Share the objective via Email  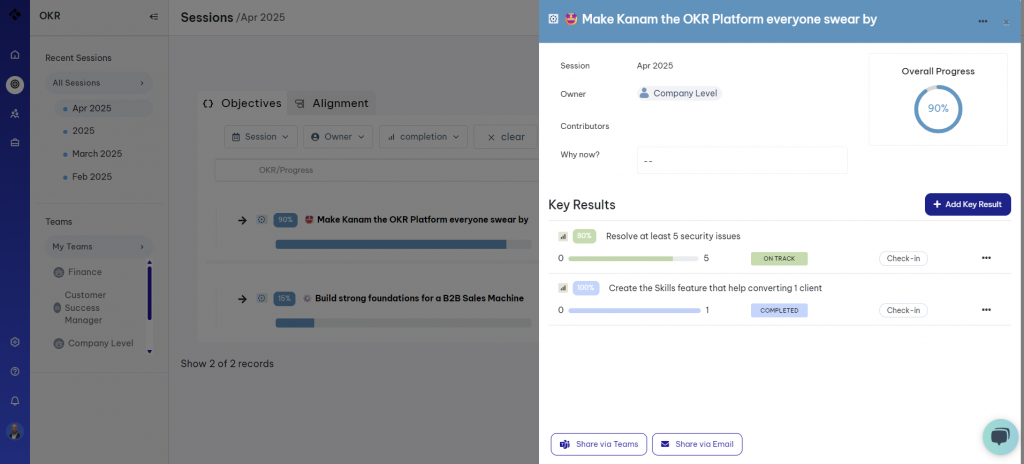(x=697, y=444)
